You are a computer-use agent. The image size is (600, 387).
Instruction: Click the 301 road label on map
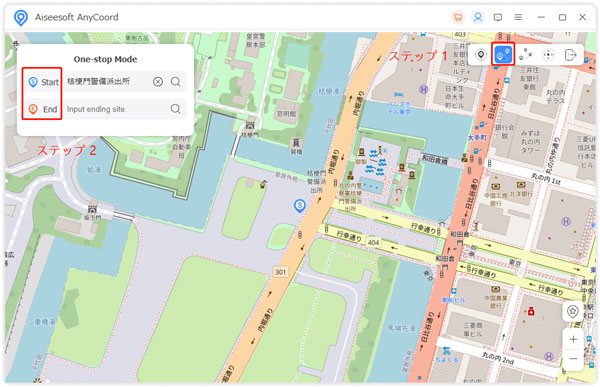coord(280,272)
